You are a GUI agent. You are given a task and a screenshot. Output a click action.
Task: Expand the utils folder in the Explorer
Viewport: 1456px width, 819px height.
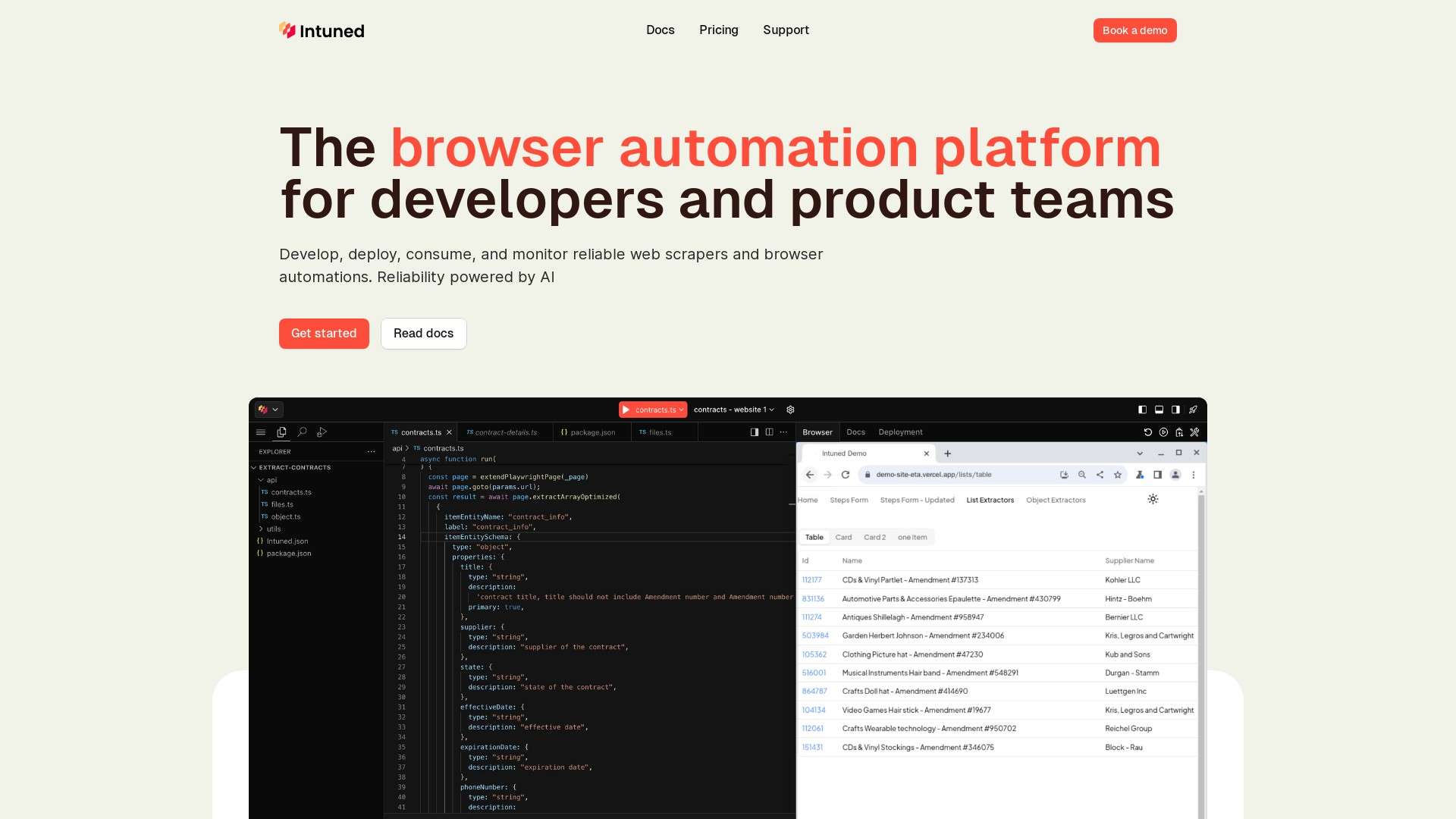tap(270, 529)
